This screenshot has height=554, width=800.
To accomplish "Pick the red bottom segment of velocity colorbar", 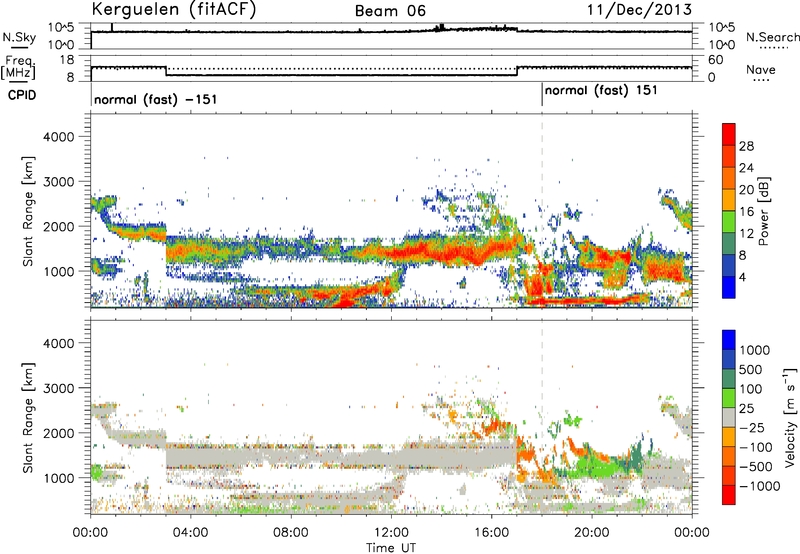I will [729, 495].
